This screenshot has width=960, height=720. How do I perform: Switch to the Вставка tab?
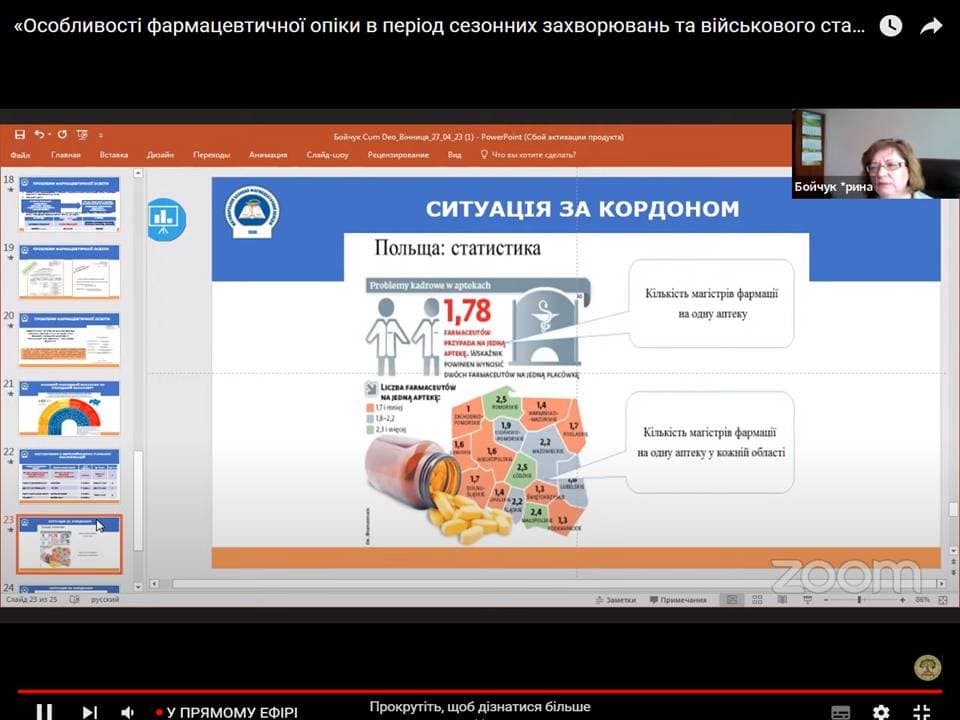point(113,155)
